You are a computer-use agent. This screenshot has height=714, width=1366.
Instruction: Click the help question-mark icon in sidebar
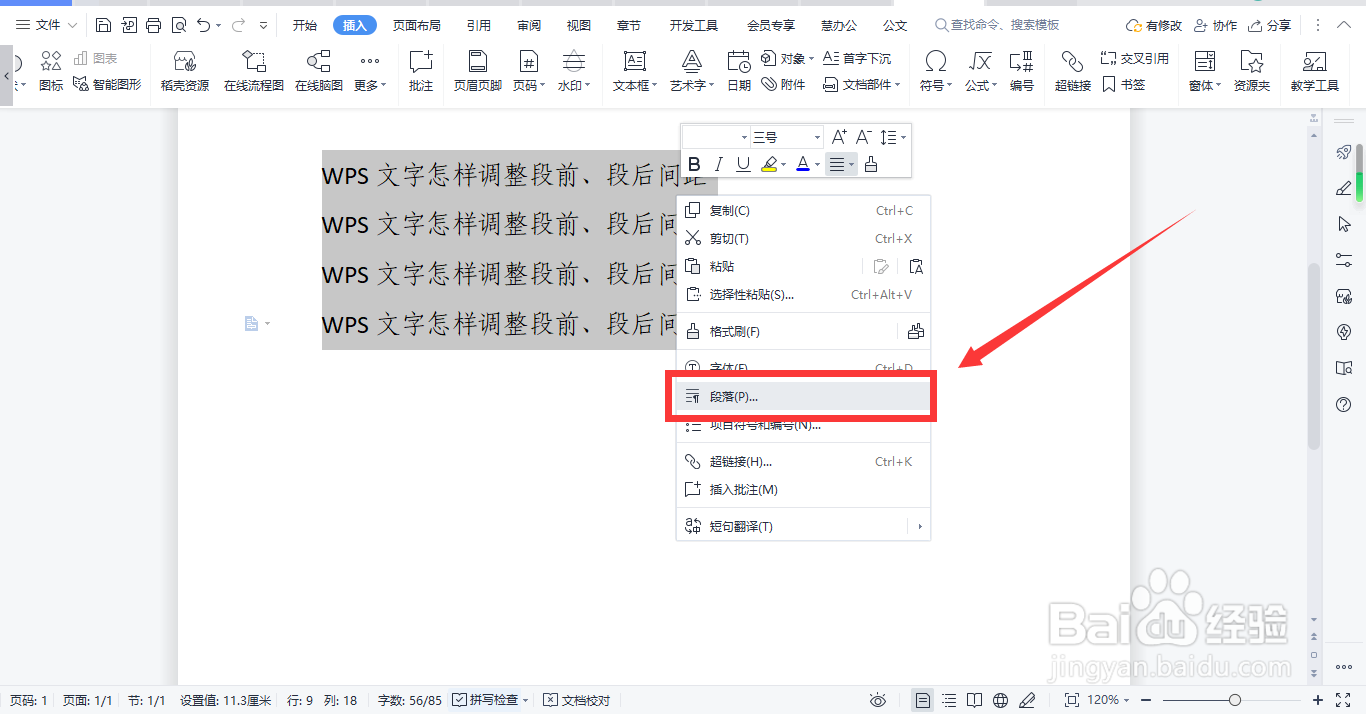(x=1344, y=404)
